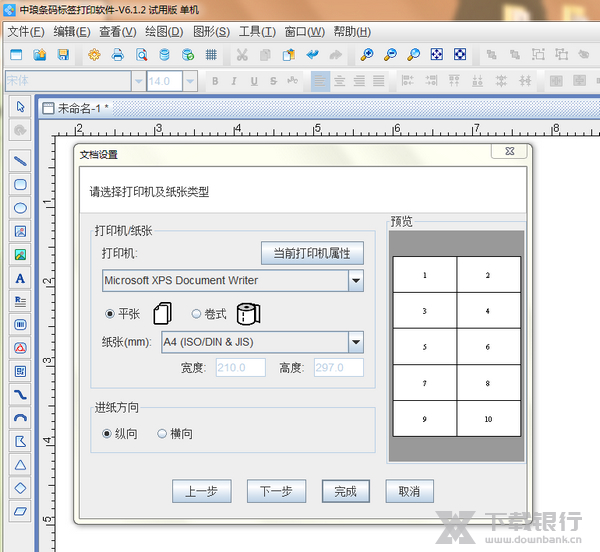Open the 文件(F) menu
The height and width of the screenshot is (552, 600).
26,32
